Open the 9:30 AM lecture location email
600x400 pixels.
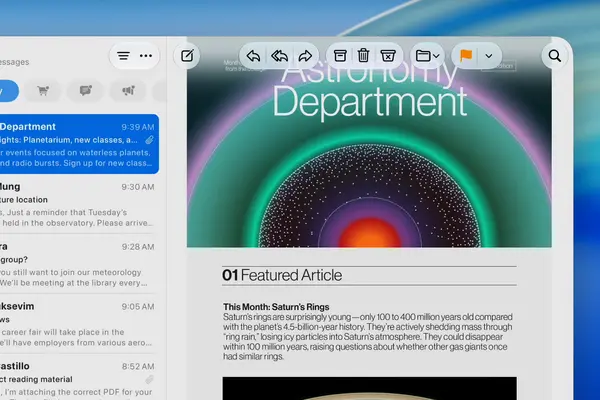pos(78,204)
